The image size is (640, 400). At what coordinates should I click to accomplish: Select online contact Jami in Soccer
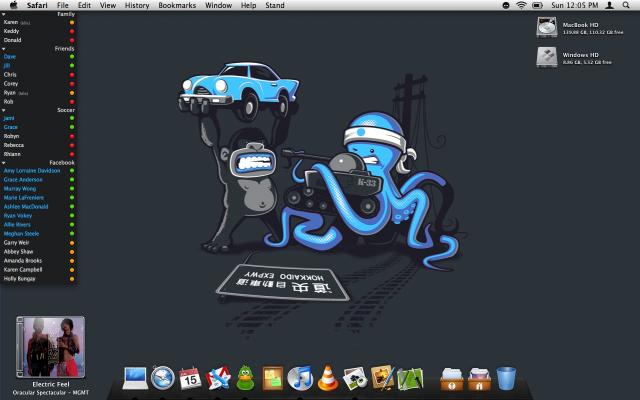39,118
